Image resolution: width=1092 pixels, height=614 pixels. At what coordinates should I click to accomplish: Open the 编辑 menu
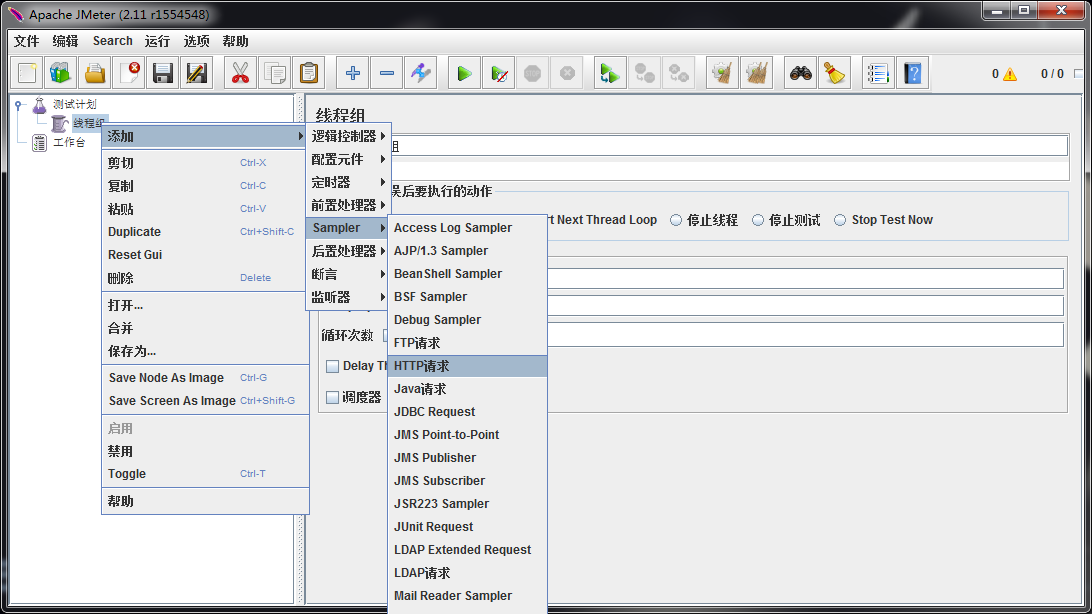tap(65, 41)
